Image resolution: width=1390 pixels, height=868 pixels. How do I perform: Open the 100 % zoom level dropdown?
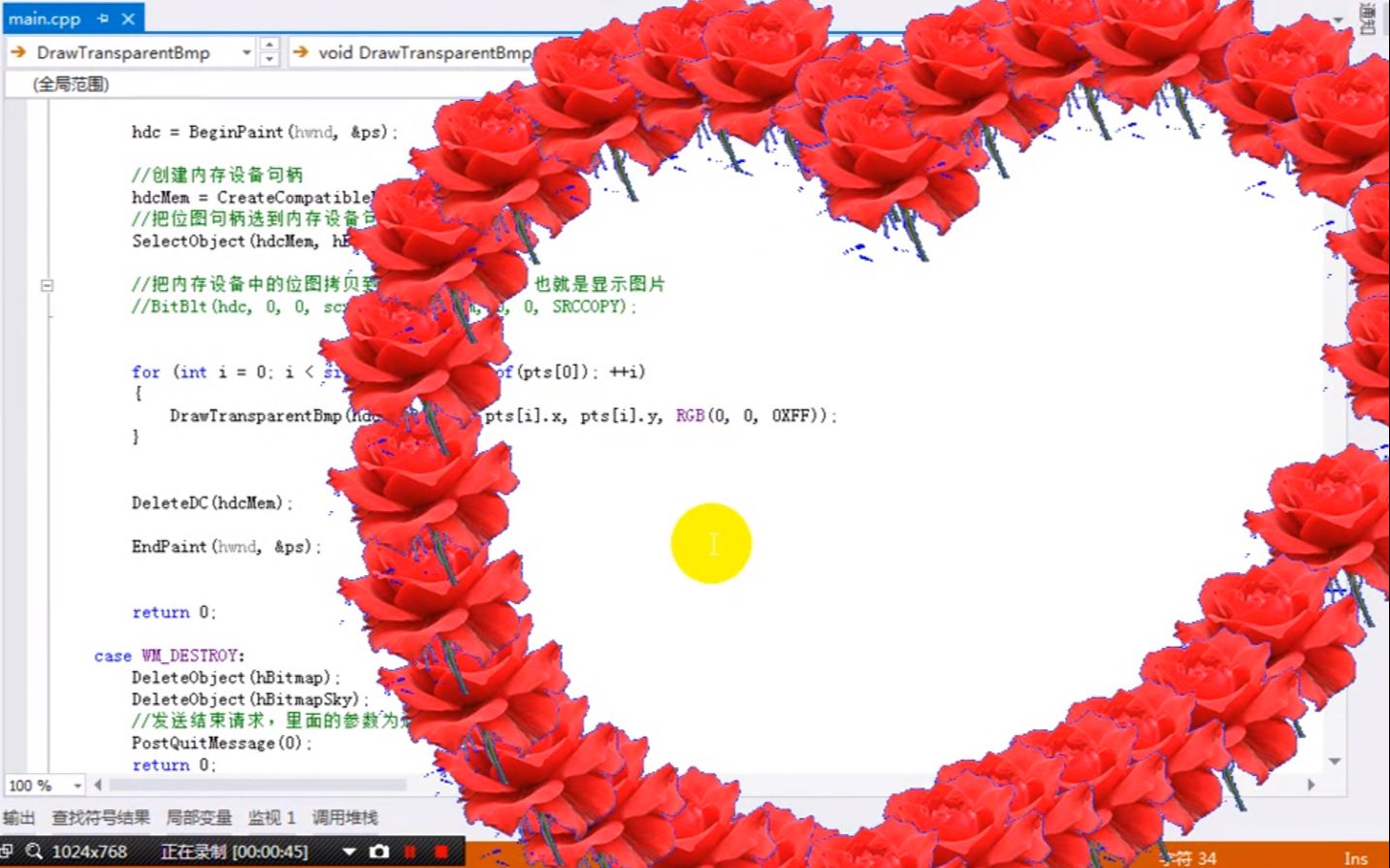pyautogui.click(x=76, y=785)
